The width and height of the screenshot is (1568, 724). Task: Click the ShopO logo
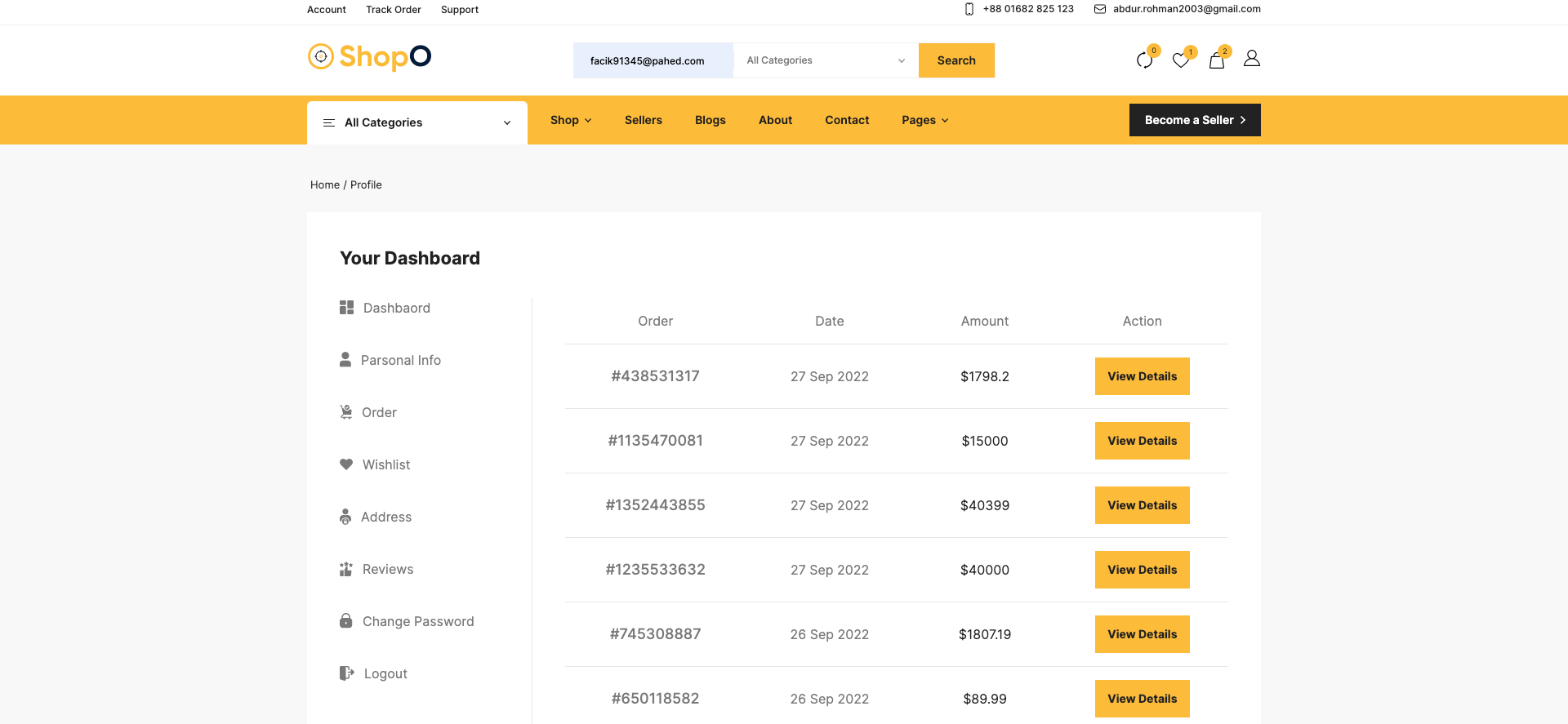[369, 57]
